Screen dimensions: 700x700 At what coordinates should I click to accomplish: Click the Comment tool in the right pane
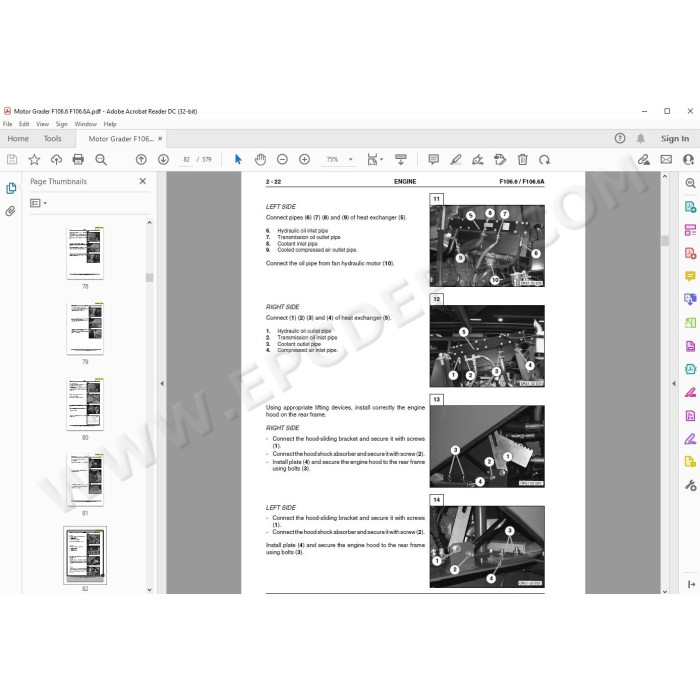[x=690, y=276]
